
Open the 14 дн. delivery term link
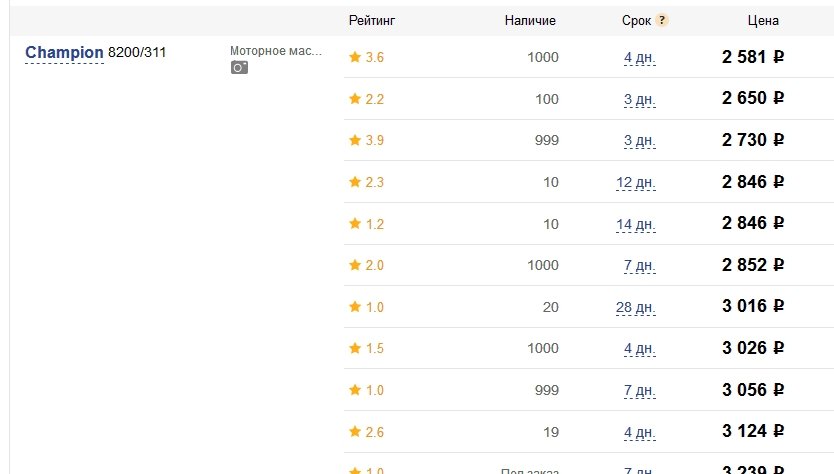pos(636,224)
